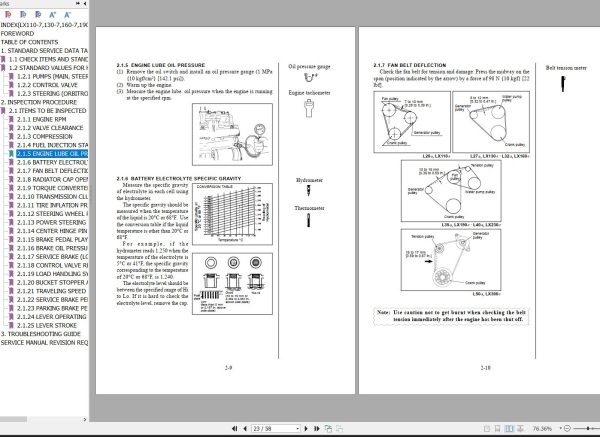Image resolution: width=600 pixels, height=437 pixels.
Task: Open 2.1.7 FAN BELT DEFLECTION bookmark
Action: (x=52, y=171)
